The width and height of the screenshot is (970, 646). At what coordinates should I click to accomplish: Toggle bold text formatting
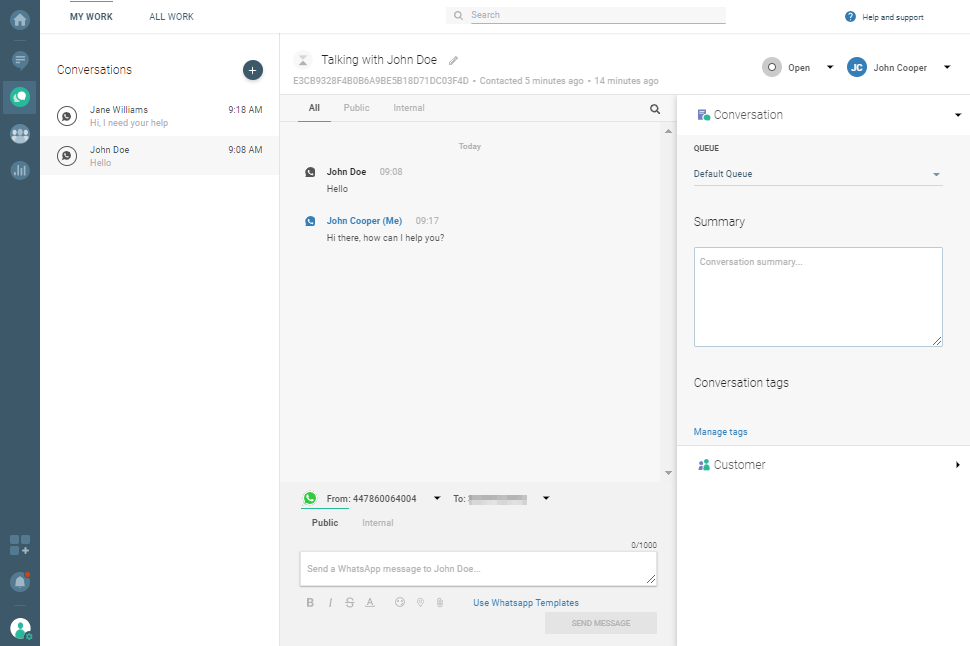(x=310, y=603)
